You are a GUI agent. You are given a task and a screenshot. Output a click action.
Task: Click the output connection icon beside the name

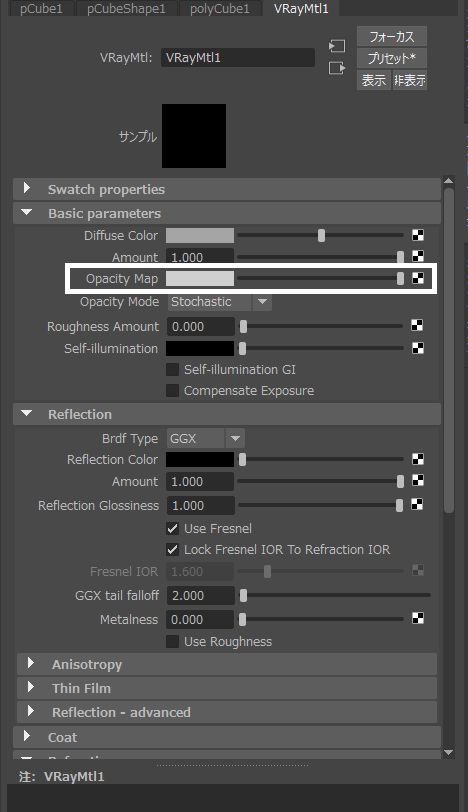pos(337,68)
